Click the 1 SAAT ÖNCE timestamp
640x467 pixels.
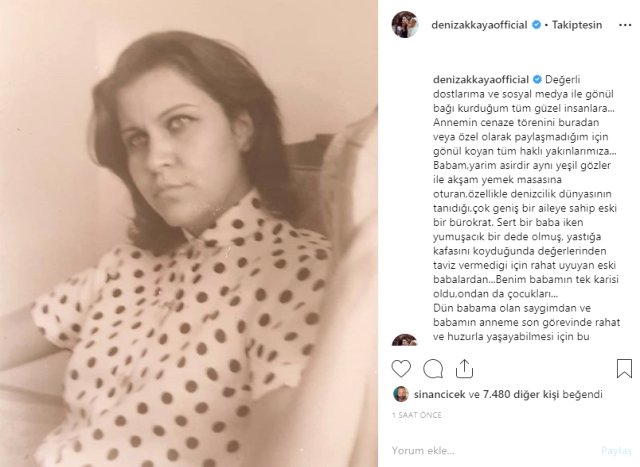(417, 415)
